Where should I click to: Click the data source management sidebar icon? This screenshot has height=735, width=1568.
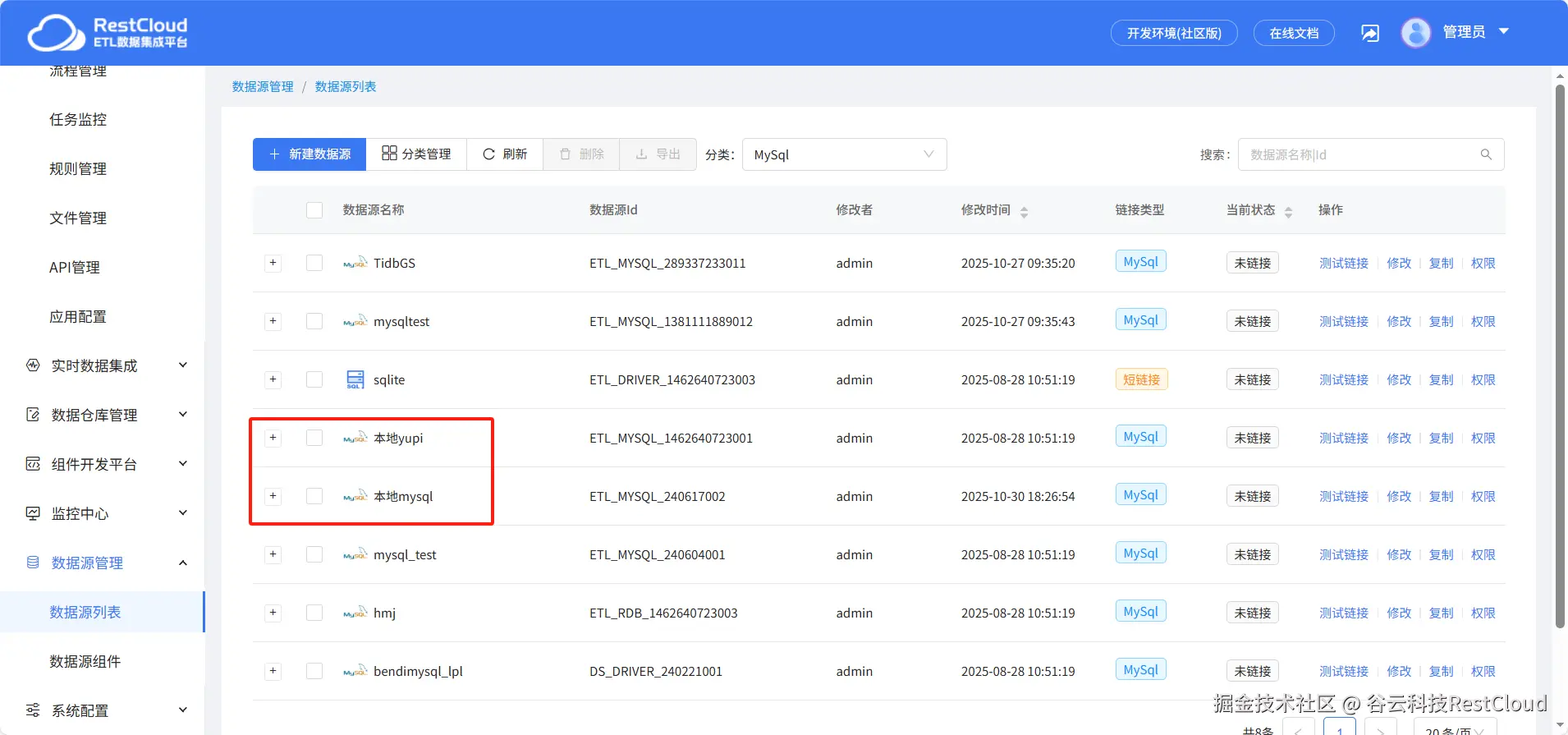(x=33, y=563)
